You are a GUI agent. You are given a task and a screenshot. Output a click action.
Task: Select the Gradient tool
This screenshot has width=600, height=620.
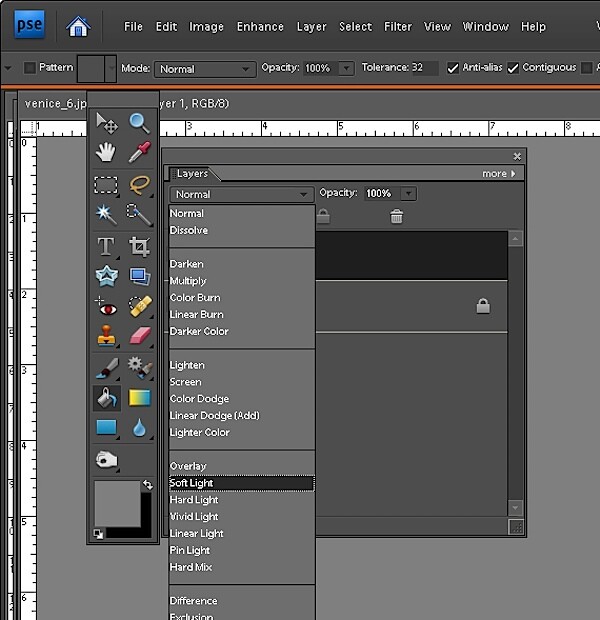[x=140, y=398]
